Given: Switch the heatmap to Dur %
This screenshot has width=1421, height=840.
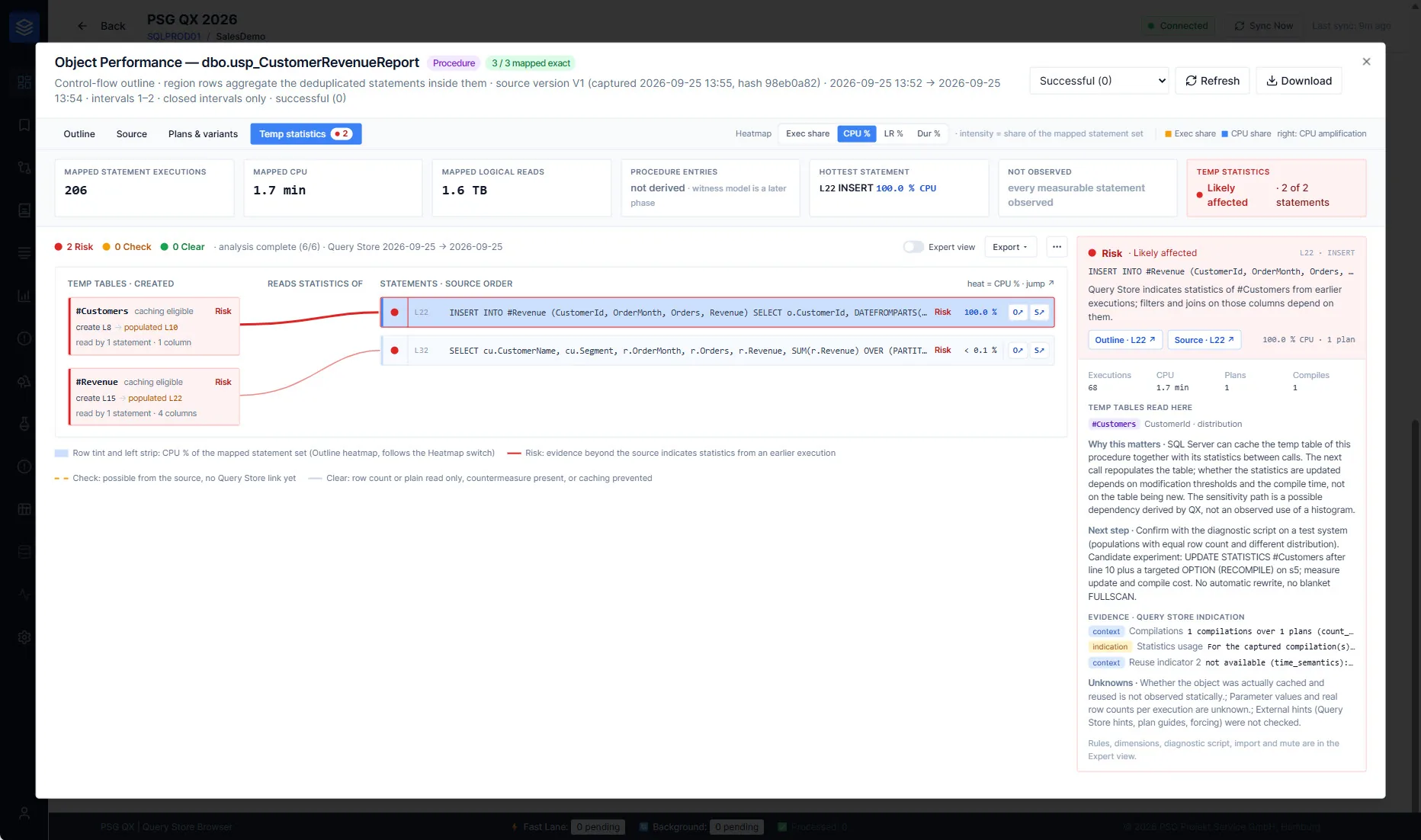Looking at the screenshot, I should 929,133.
